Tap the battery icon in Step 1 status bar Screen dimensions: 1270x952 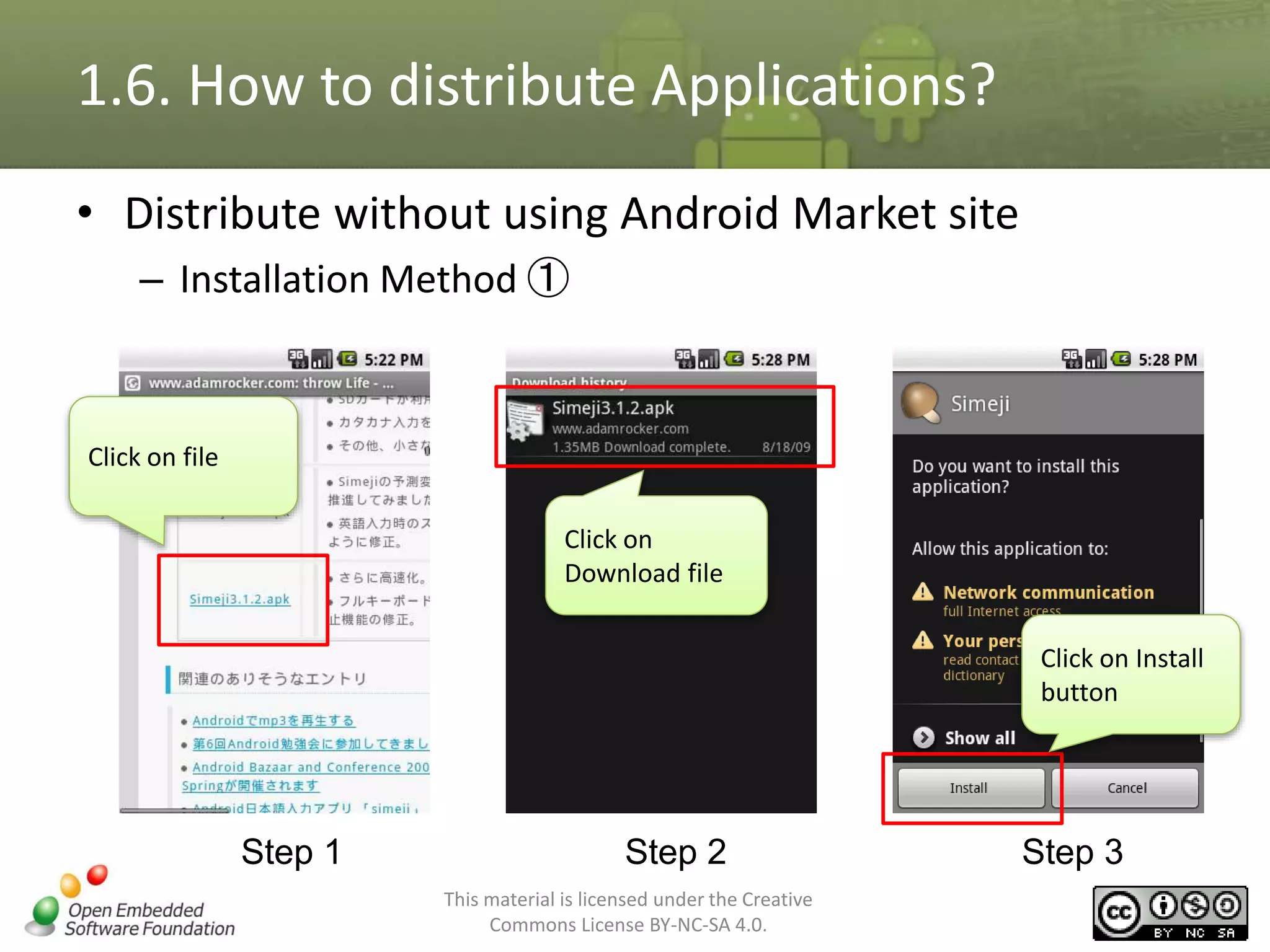coord(347,358)
